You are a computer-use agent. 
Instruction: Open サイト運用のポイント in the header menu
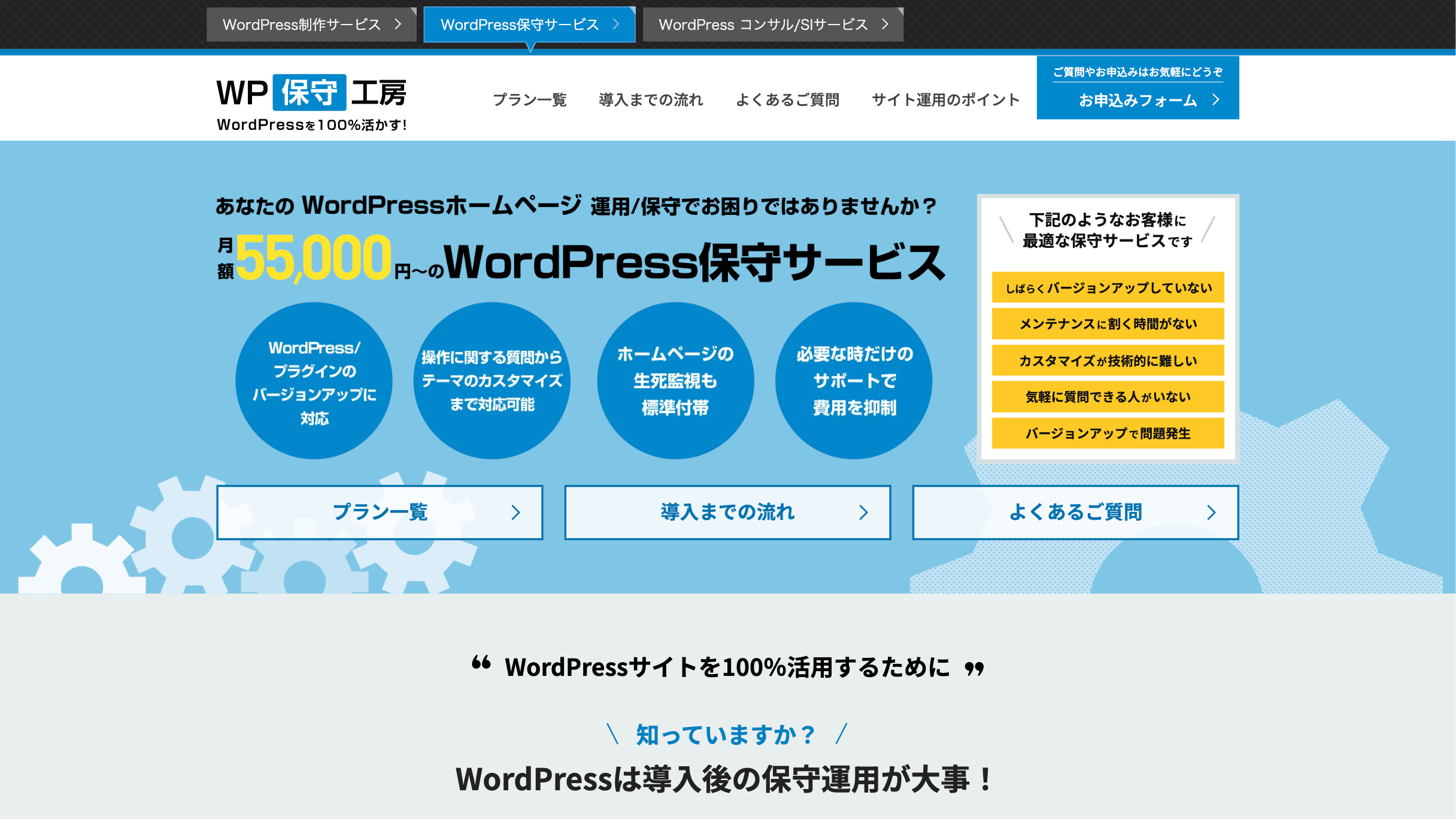click(945, 100)
